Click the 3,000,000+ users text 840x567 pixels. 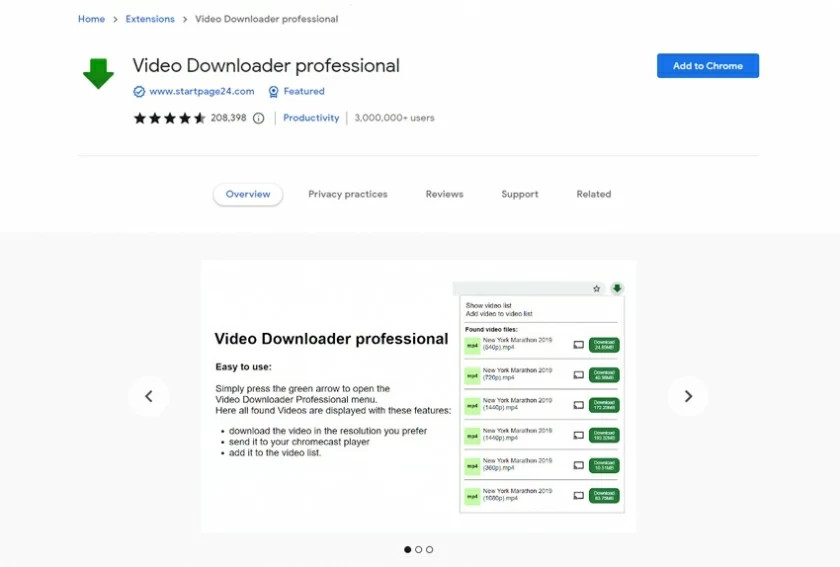(x=394, y=118)
